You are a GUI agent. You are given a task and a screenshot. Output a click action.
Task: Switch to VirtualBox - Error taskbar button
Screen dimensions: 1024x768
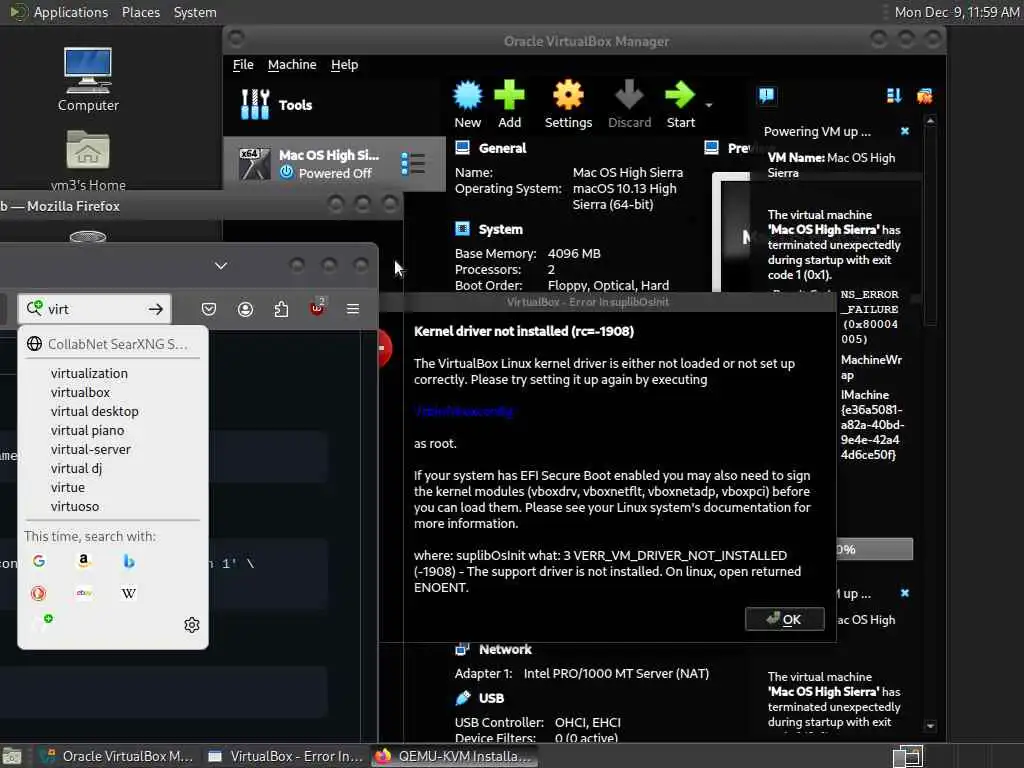(285, 756)
